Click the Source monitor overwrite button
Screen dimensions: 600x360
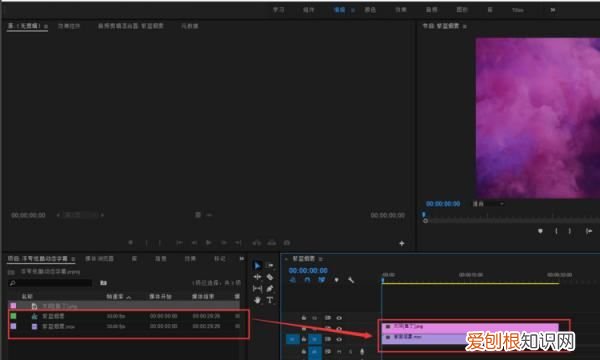tap(271, 243)
